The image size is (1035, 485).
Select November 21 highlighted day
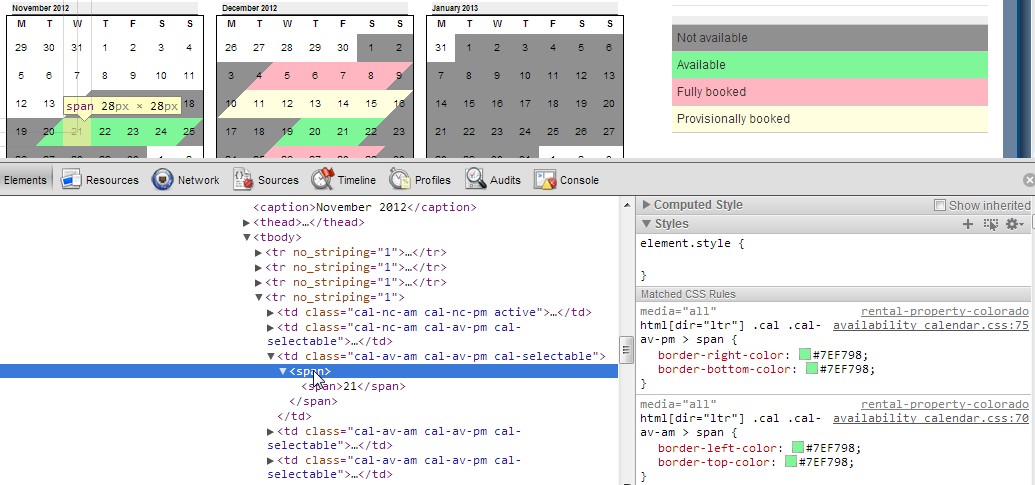77,131
